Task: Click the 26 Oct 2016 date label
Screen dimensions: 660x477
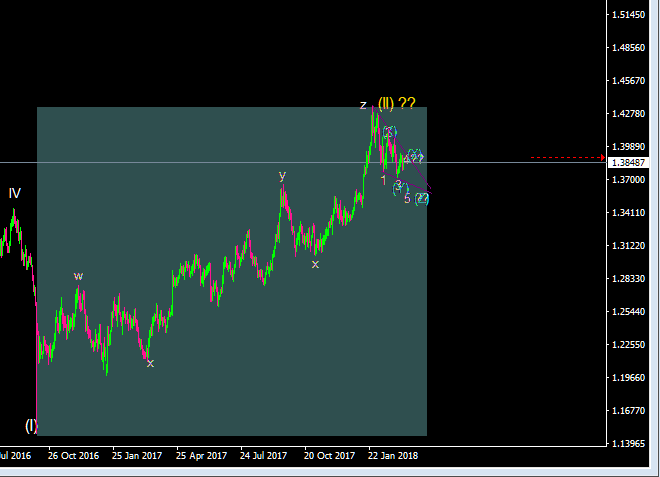Action: coord(73,455)
